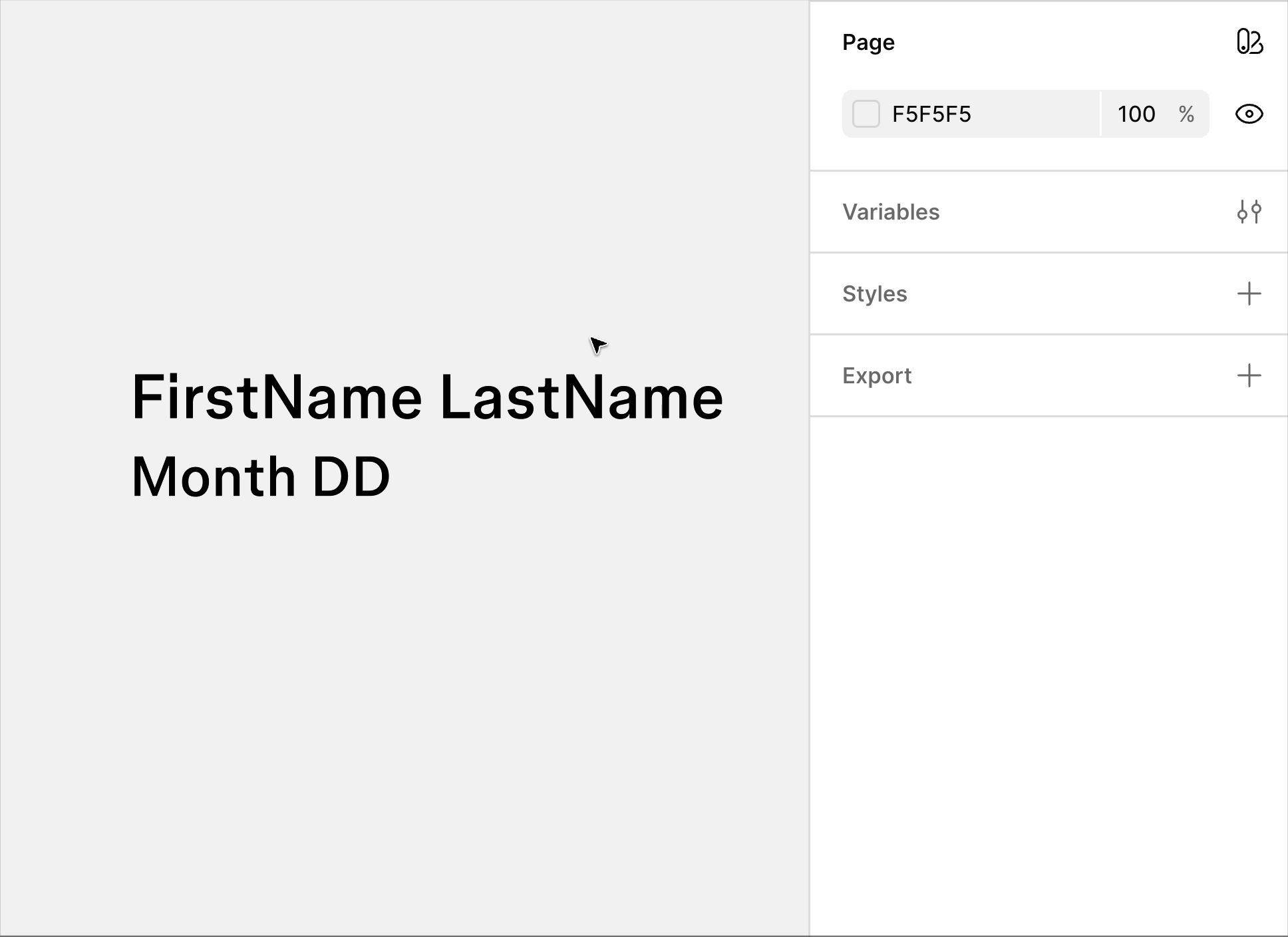Image resolution: width=1288 pixels, height=937 pixels.
Task: Open the Variables settings icon
Action: pos(1249,212)
